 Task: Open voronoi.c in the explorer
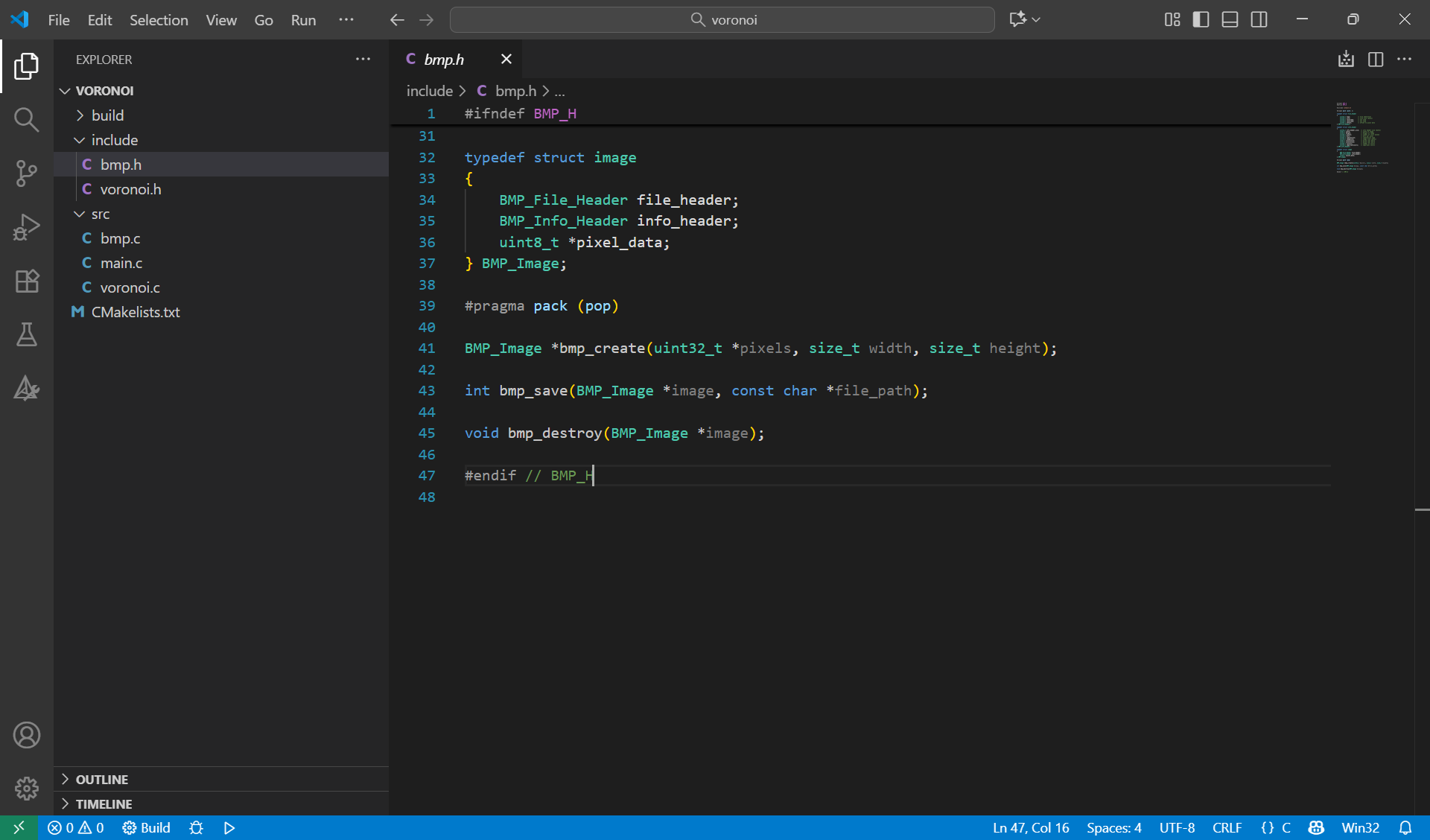tap(130, 287)
